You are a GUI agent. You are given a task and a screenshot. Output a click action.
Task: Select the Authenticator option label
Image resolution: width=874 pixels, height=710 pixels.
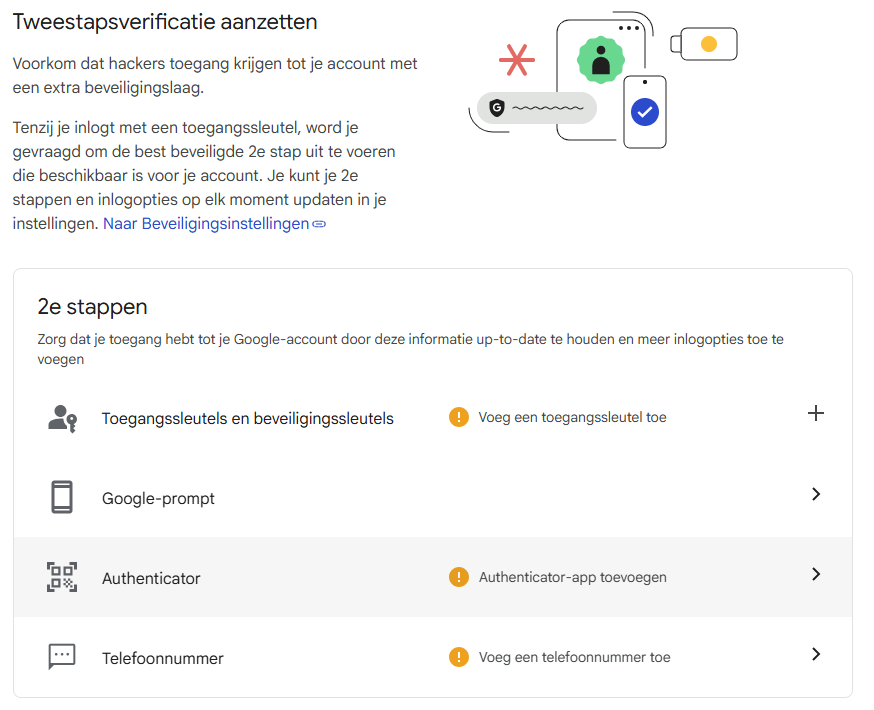click(x=151, y=578)
